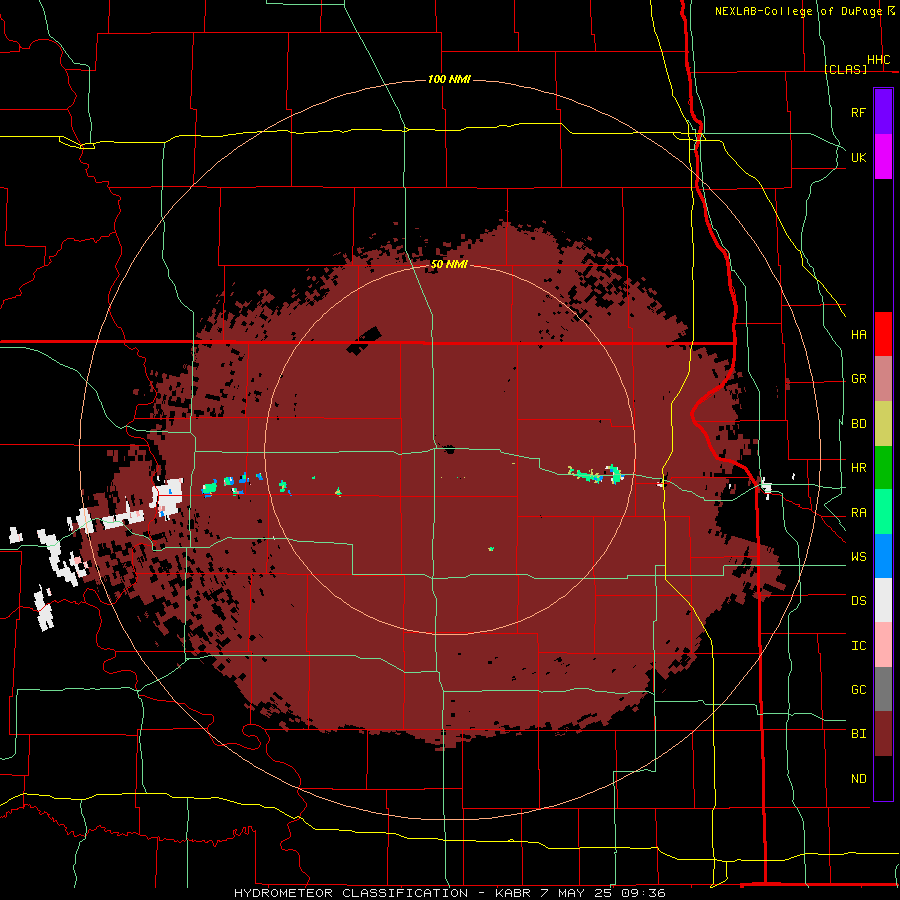900x900 pixels.
Task: Click the 'HYDROMETEOR CLASSIFICATION - KABR' title text
Action: pos(383,893)
